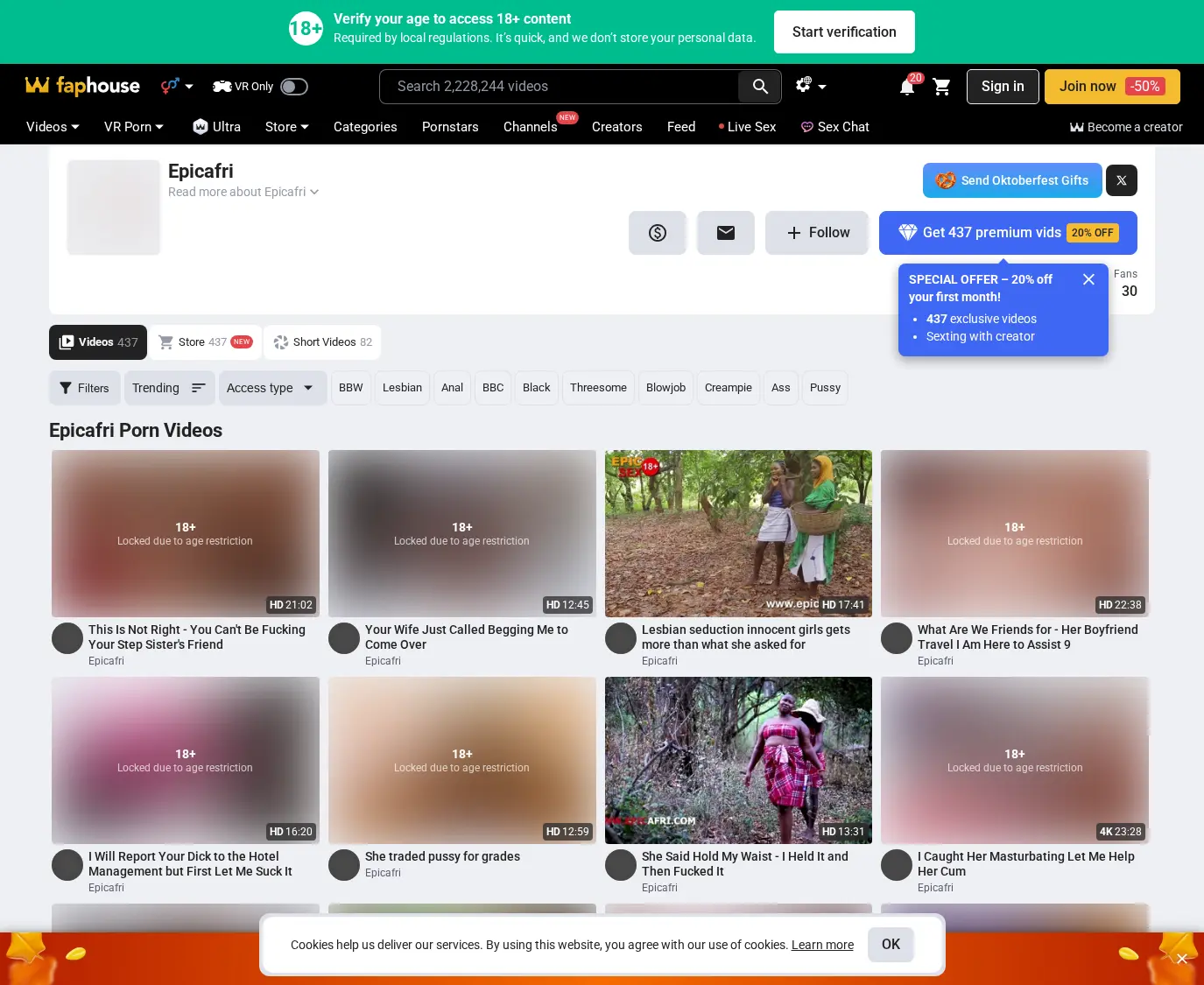The height and width of the screenshot is (985, 1204).
Task: Click Start verification button
Action: click(844, 32)
